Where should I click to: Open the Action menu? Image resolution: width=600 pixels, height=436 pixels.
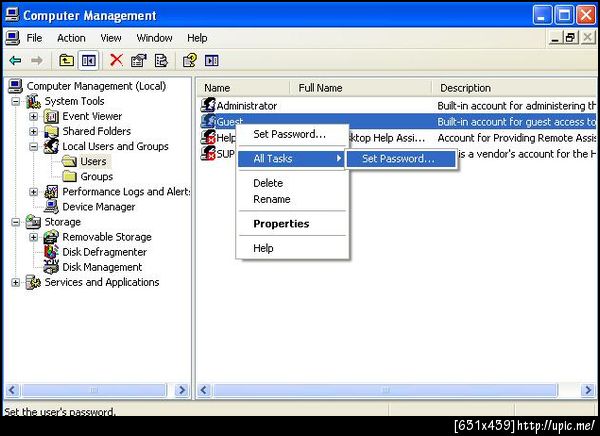[x=71, y=38]
